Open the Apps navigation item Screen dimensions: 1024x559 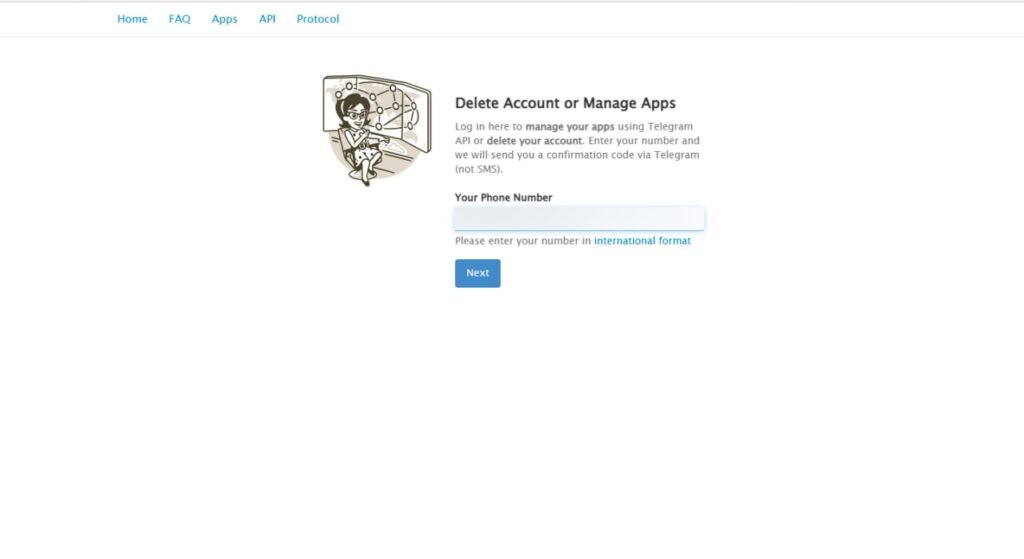(224, 19)
